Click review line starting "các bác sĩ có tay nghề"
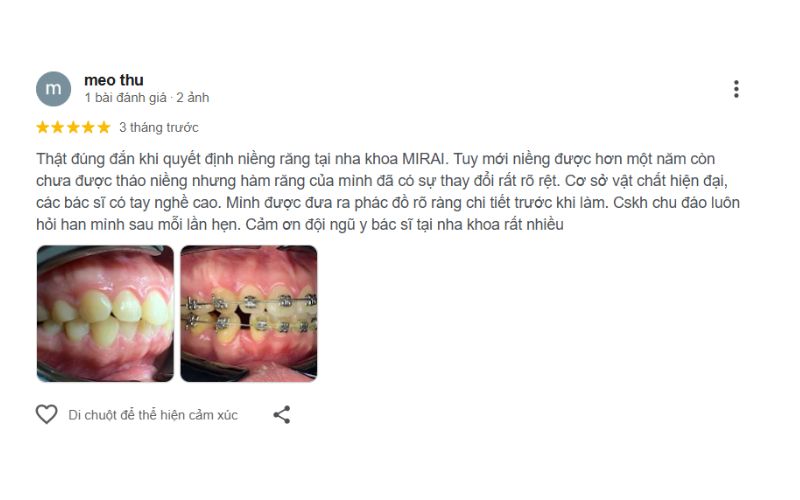This screenshot has height=500, width=800. pos(388,203)
